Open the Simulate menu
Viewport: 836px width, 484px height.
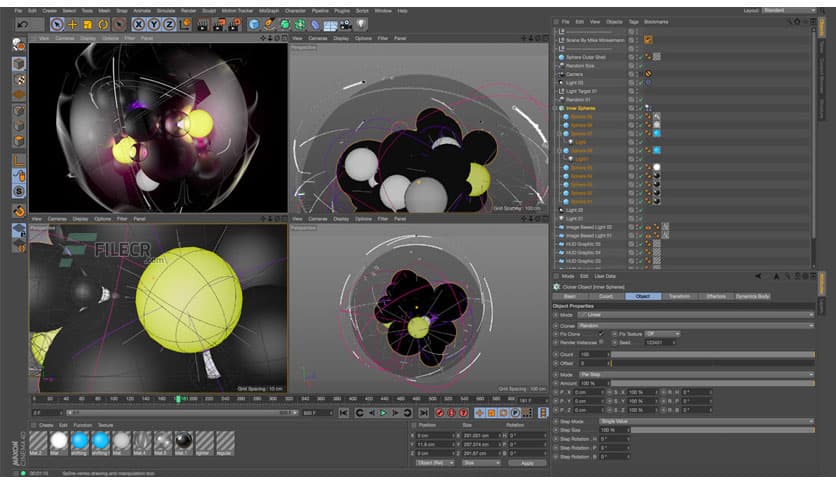click(x=166, y=11)
